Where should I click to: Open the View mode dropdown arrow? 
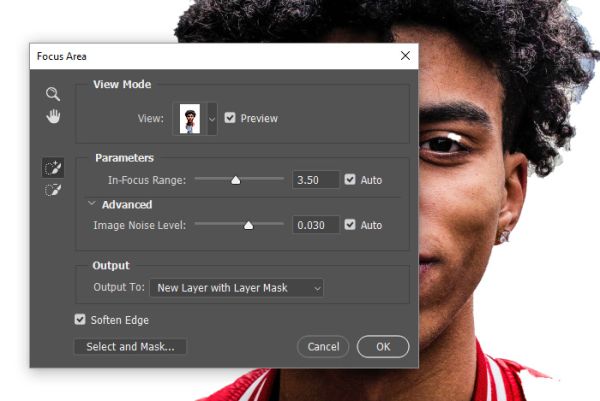(212, 119)
